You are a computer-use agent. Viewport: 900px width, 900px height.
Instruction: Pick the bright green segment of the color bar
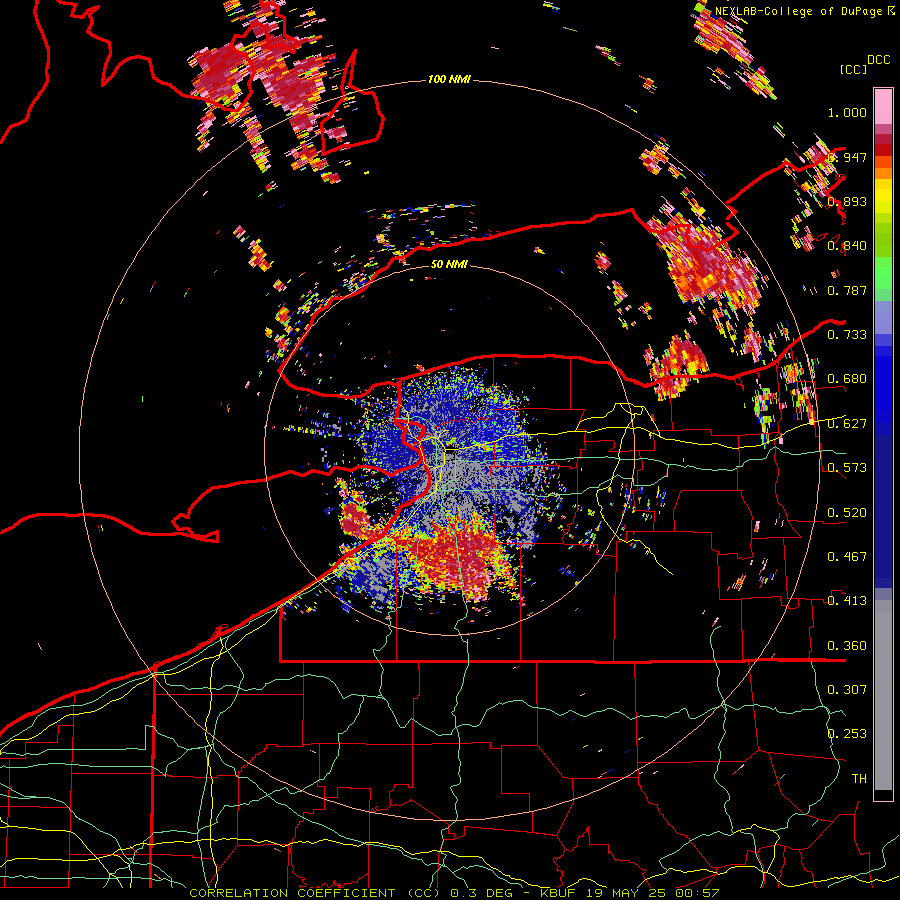(x=883, y=272)
